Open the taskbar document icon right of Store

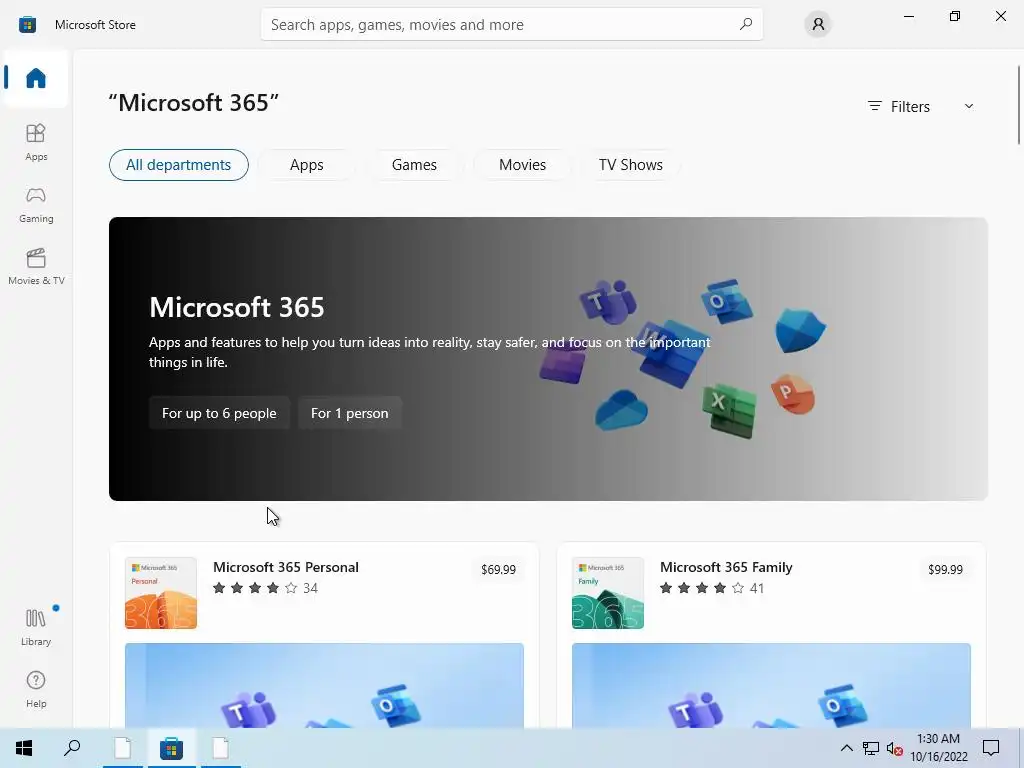[x=221, y=748]
